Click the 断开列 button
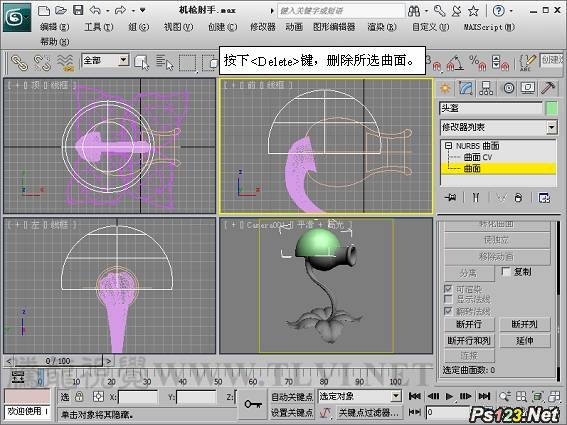The width and height of the screenshot is (567, 425). pos(525,324)
